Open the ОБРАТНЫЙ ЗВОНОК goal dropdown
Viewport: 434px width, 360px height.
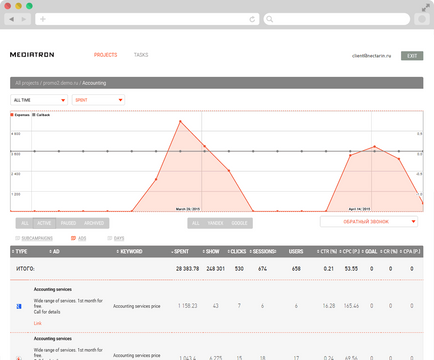tap(369, 222)
